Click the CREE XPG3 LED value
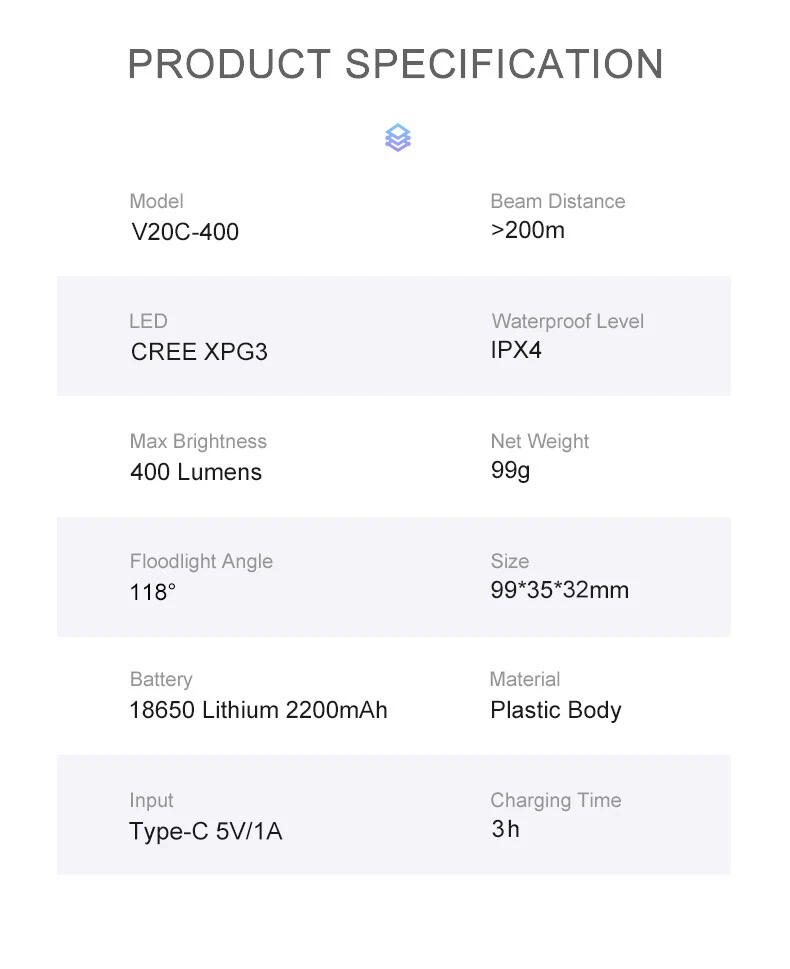This screenshot has height=969, width=790. (199, 352)
